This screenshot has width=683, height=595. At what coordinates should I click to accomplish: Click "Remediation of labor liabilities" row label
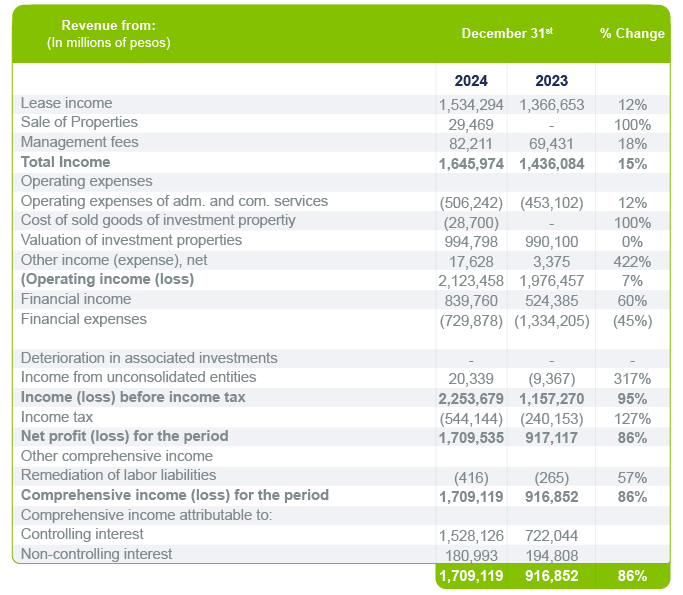pyautogui.click(x=118, y=475)
